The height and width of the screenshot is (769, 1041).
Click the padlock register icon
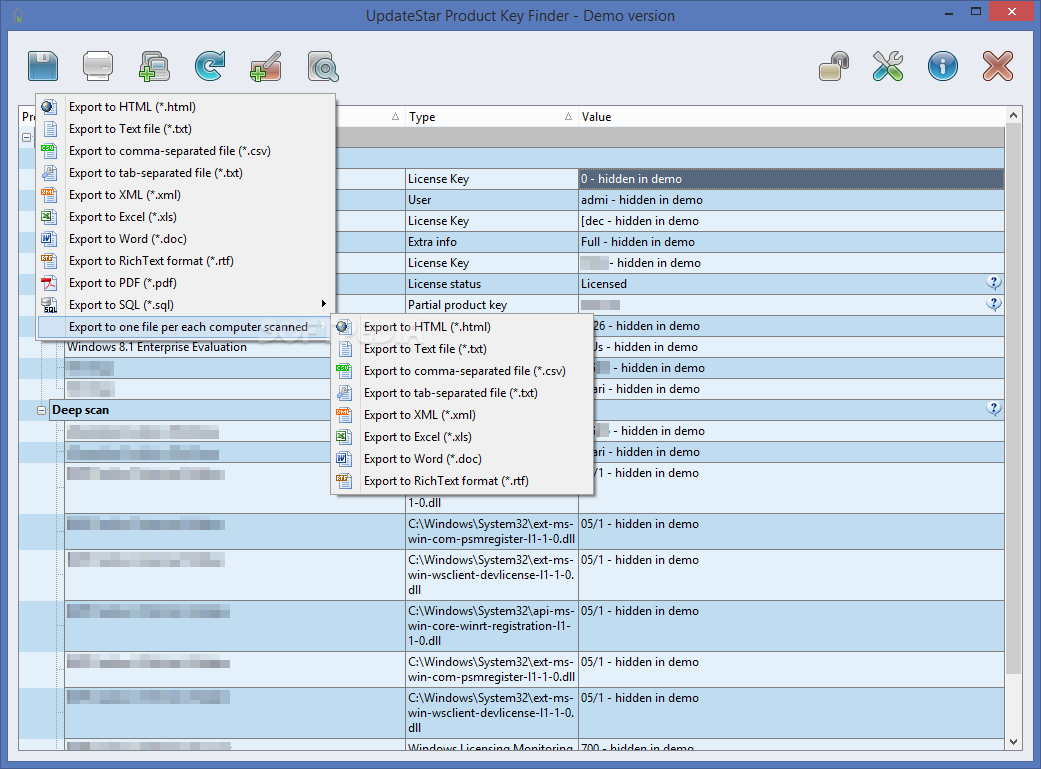pos(834,66)
